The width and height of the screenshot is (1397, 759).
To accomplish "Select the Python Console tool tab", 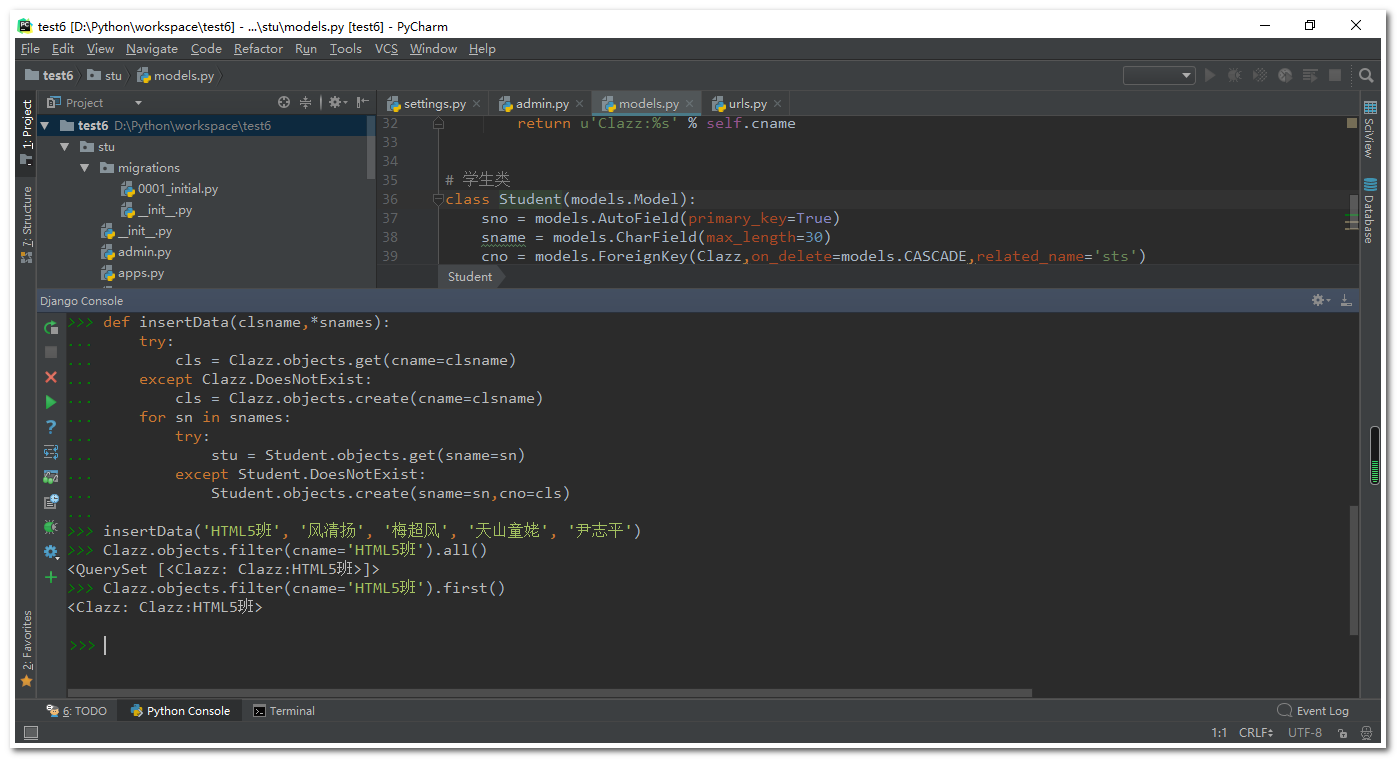I will pos(180,711).
